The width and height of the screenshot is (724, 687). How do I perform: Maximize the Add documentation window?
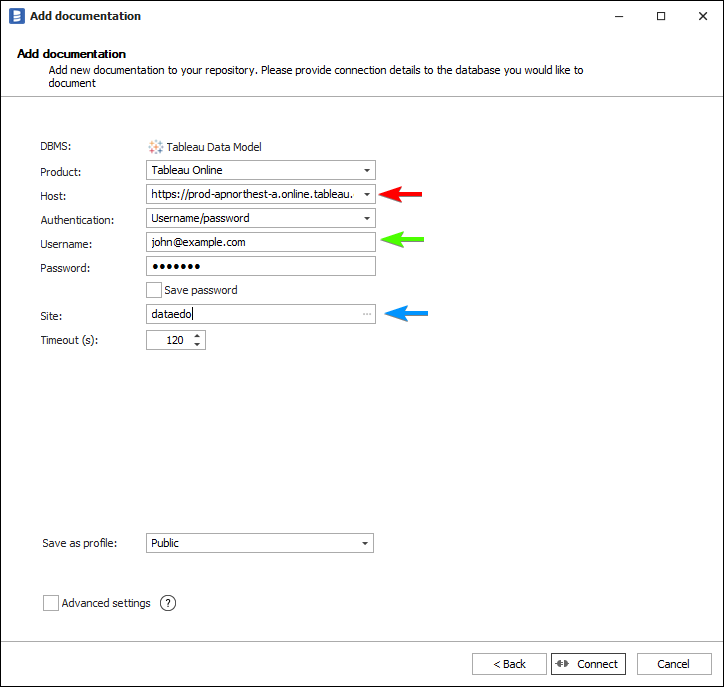[661, 16]
